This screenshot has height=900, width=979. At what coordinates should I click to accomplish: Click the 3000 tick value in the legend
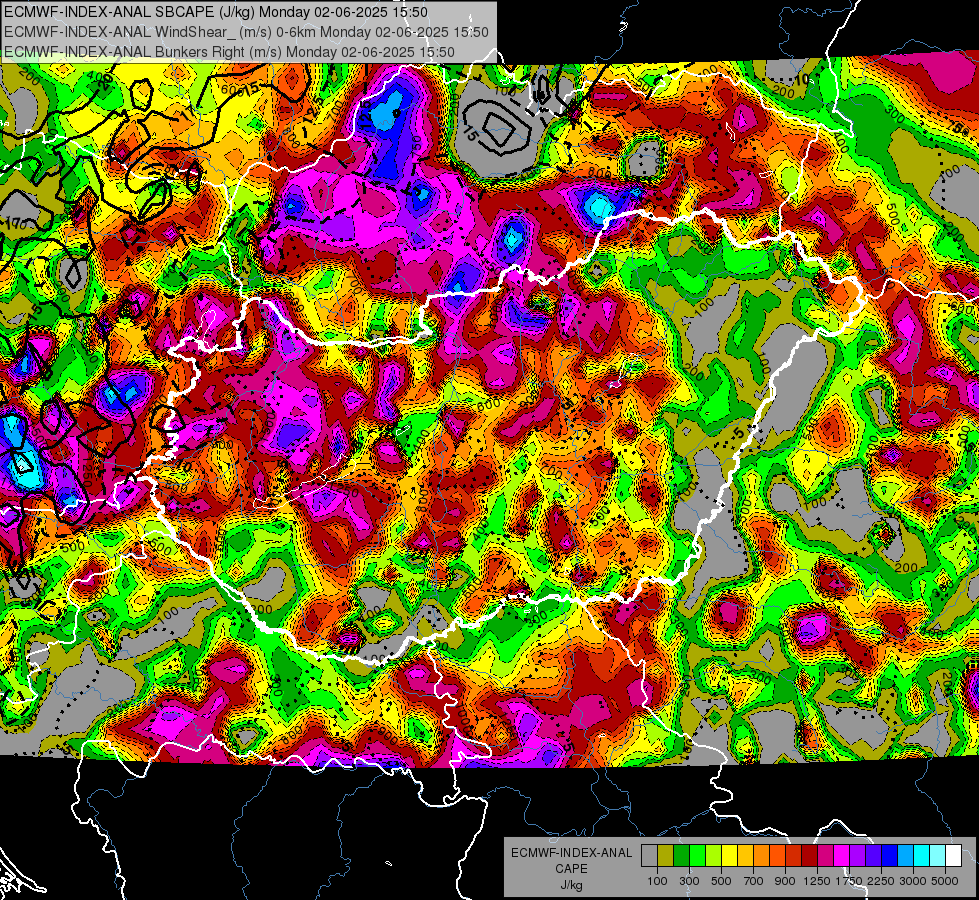click(913, 881)
